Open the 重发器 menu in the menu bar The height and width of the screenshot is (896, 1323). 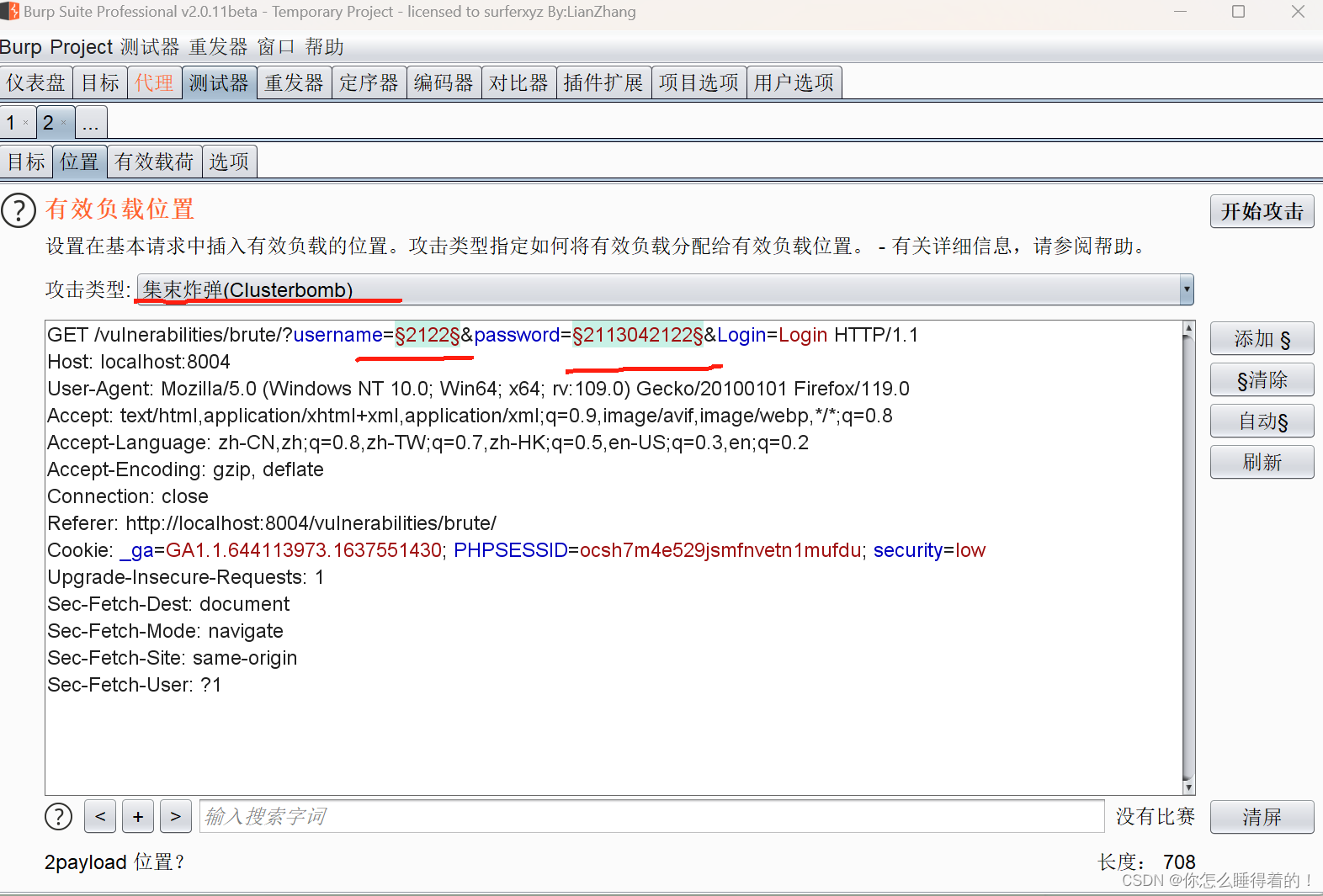point(218,47)
